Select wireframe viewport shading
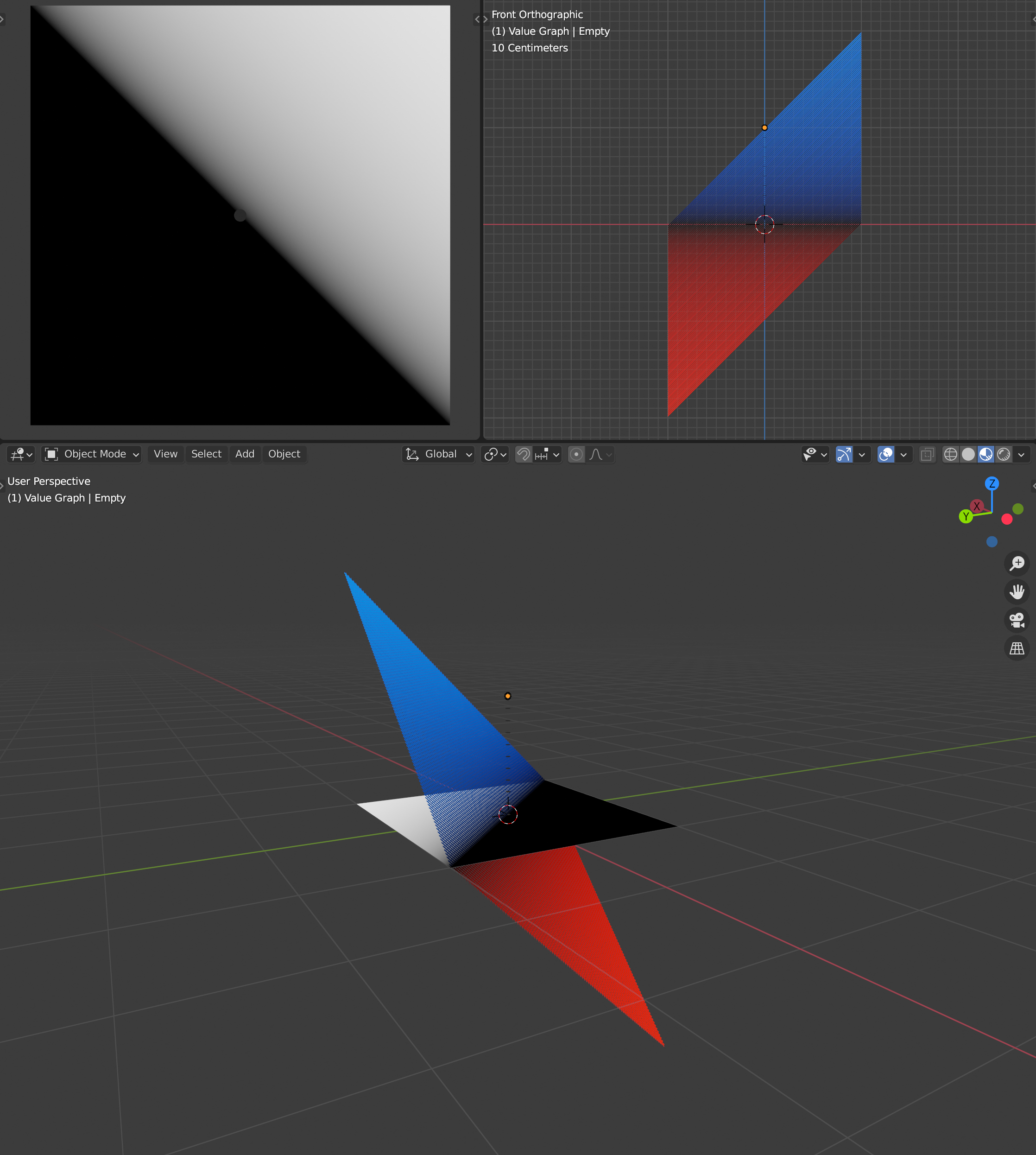Viewport: 1036px width, 1155px height. (950, 454)
